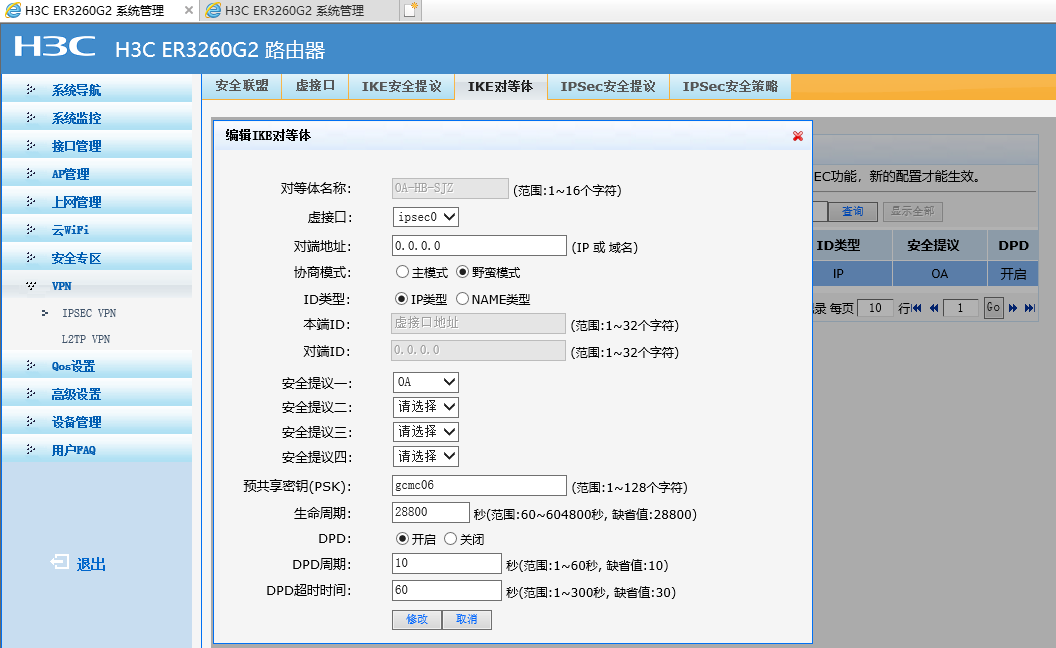Select 主模式 negotiation mode
This screenshot has width=1056, height=648.
tap(403, 272)
